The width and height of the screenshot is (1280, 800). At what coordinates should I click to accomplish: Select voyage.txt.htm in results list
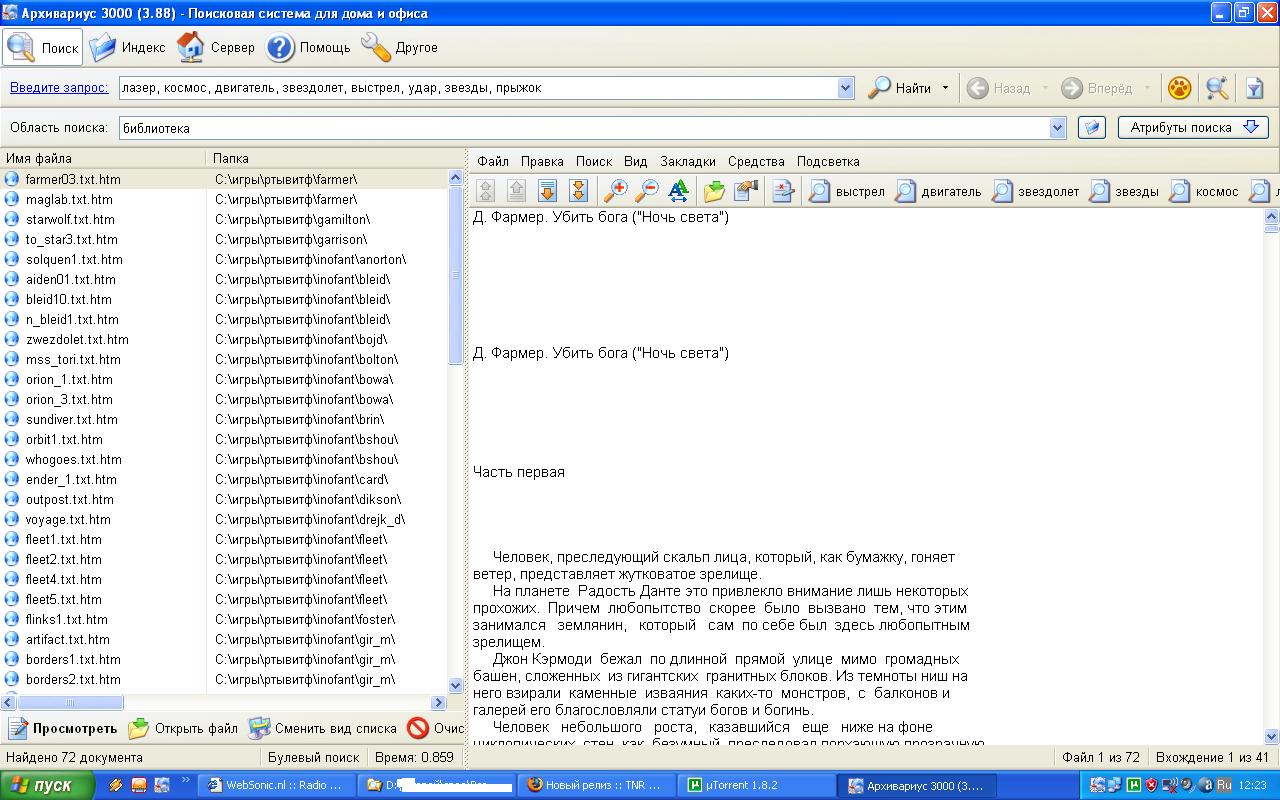[68, 519]
